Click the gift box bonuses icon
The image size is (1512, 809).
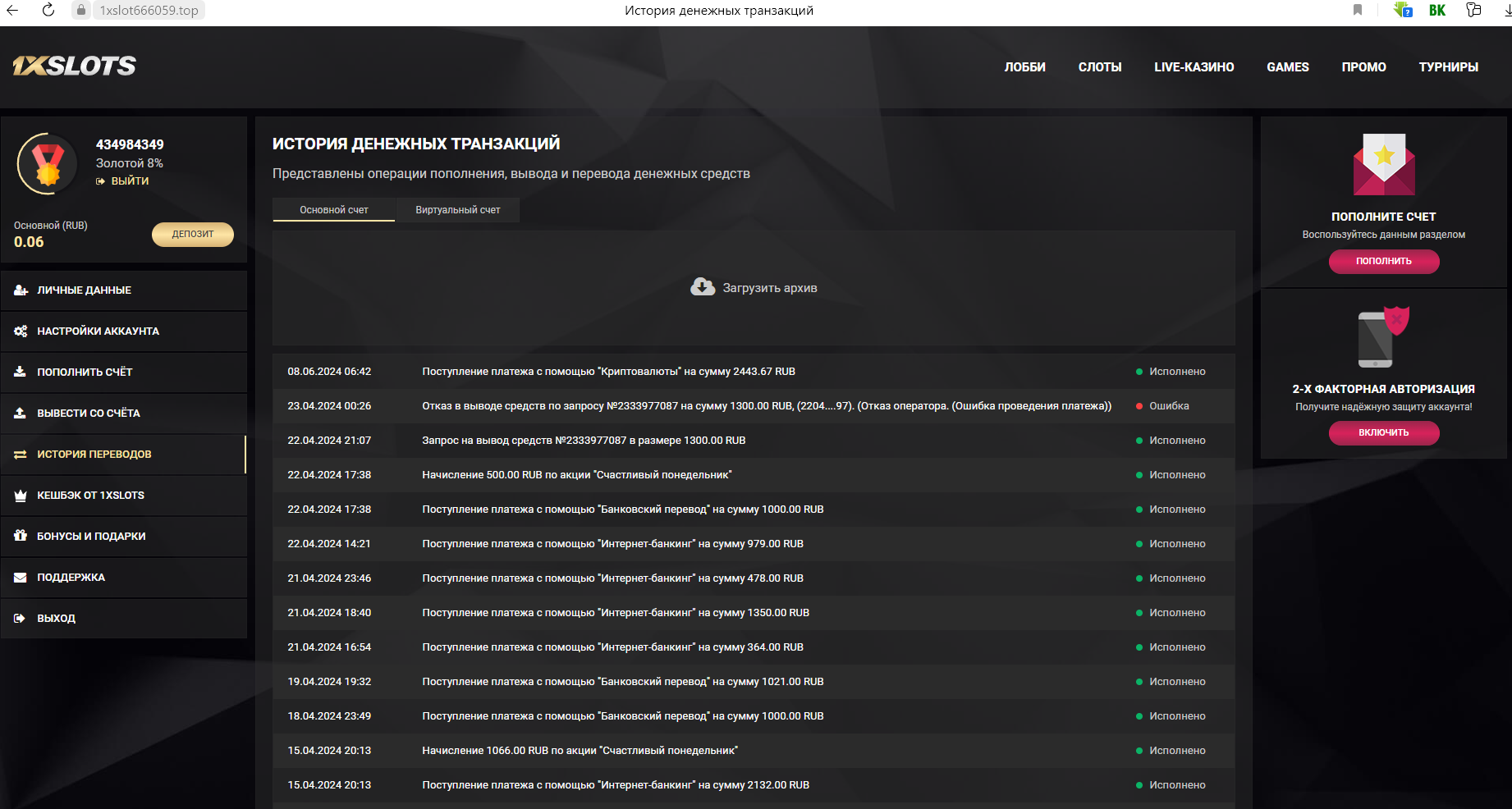(x=21, y=536)
